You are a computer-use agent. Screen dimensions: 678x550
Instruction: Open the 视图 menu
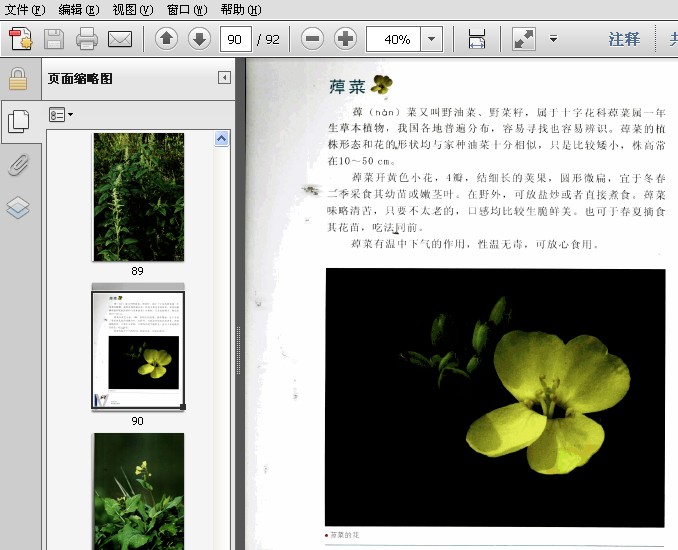[133, 9]
